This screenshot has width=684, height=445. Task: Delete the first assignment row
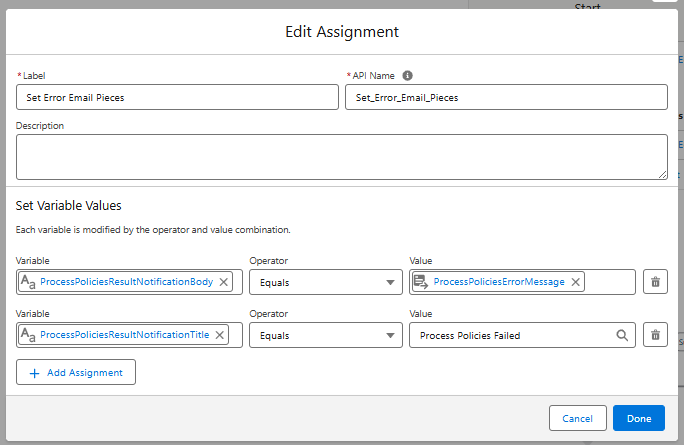coord(655,282)
